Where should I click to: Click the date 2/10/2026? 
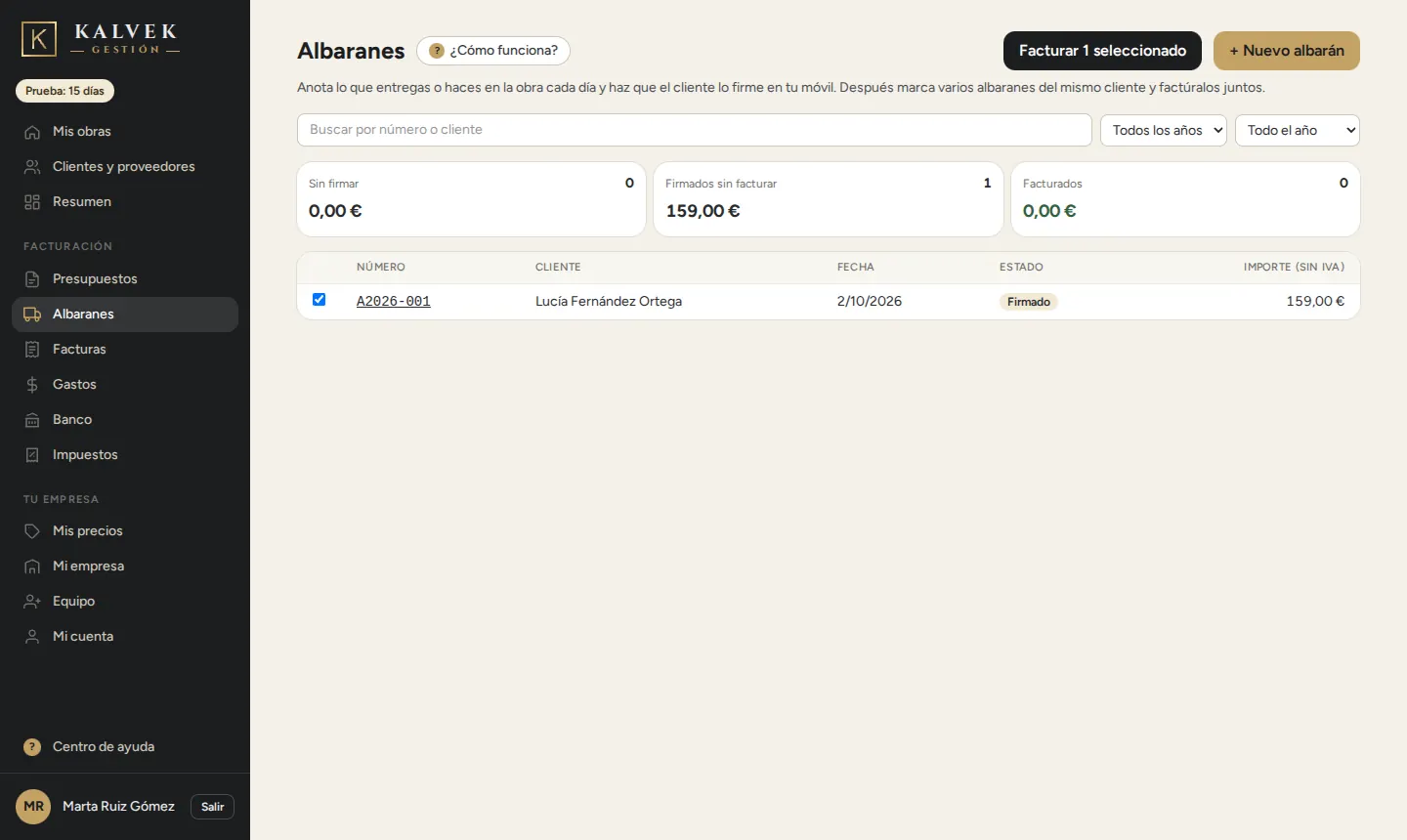870,302
